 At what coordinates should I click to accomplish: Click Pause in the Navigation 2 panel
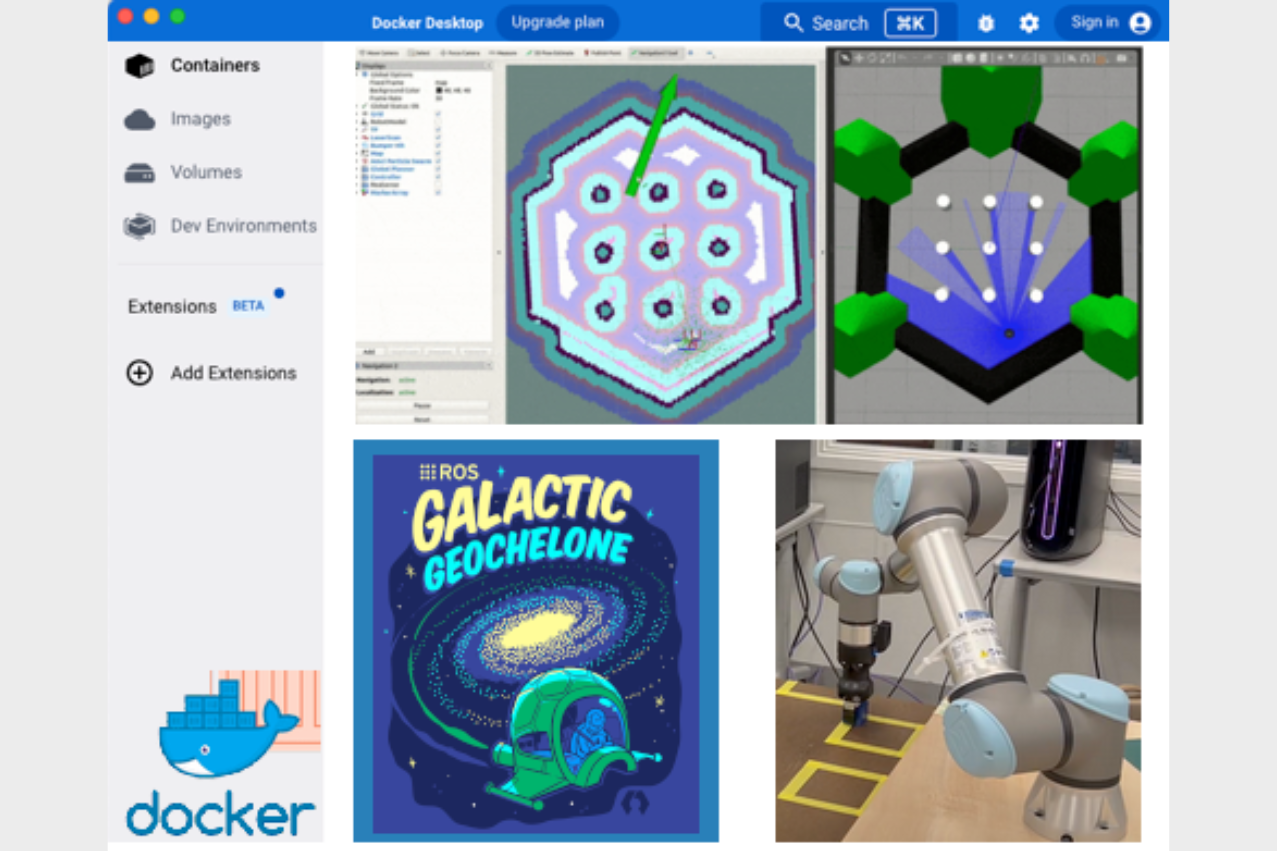(423, 406)
